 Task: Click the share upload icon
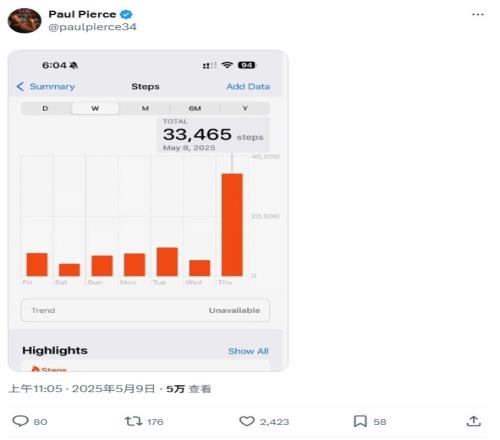(474, 421)
